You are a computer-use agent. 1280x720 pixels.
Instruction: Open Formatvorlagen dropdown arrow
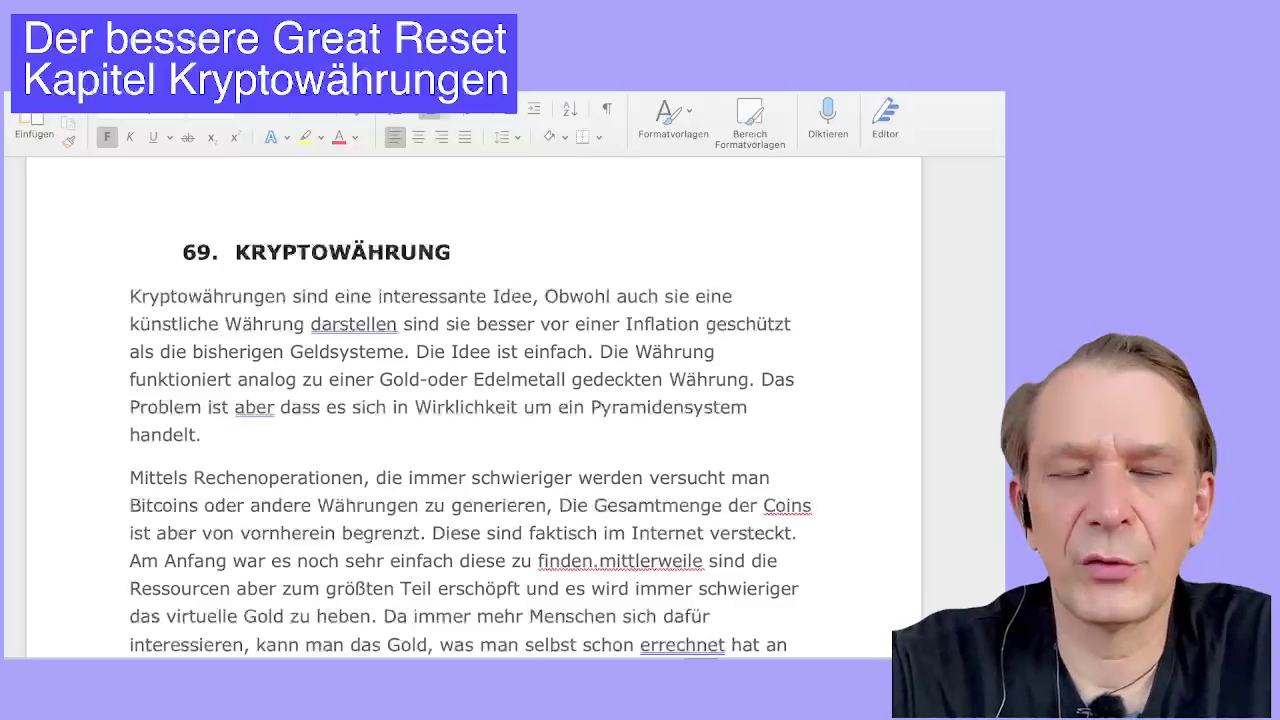(689, 112)
